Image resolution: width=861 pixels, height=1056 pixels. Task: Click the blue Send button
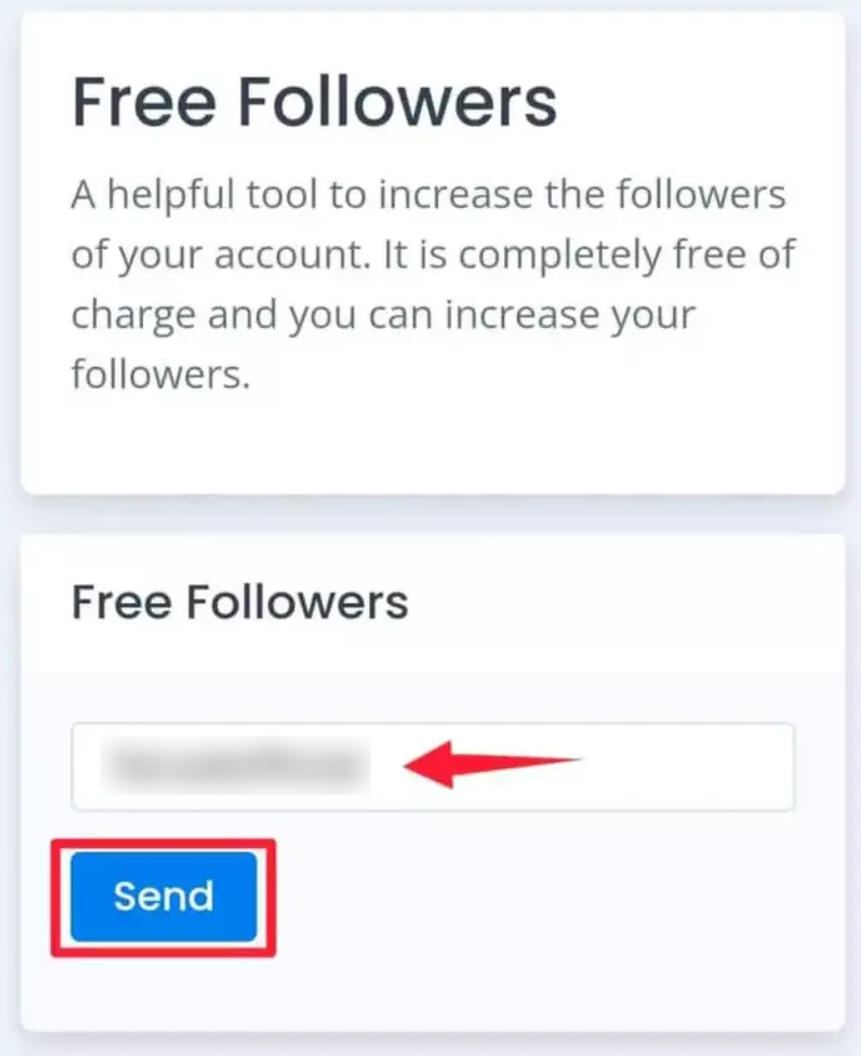click(x=164, y=896)
